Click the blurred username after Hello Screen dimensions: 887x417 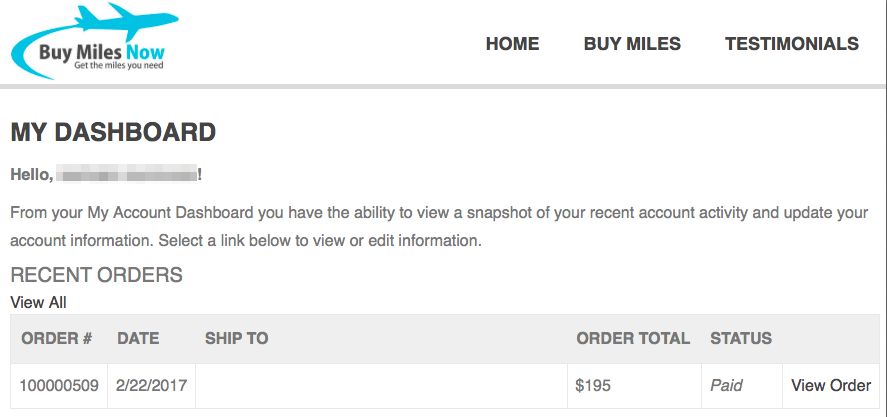coord(128,174)
